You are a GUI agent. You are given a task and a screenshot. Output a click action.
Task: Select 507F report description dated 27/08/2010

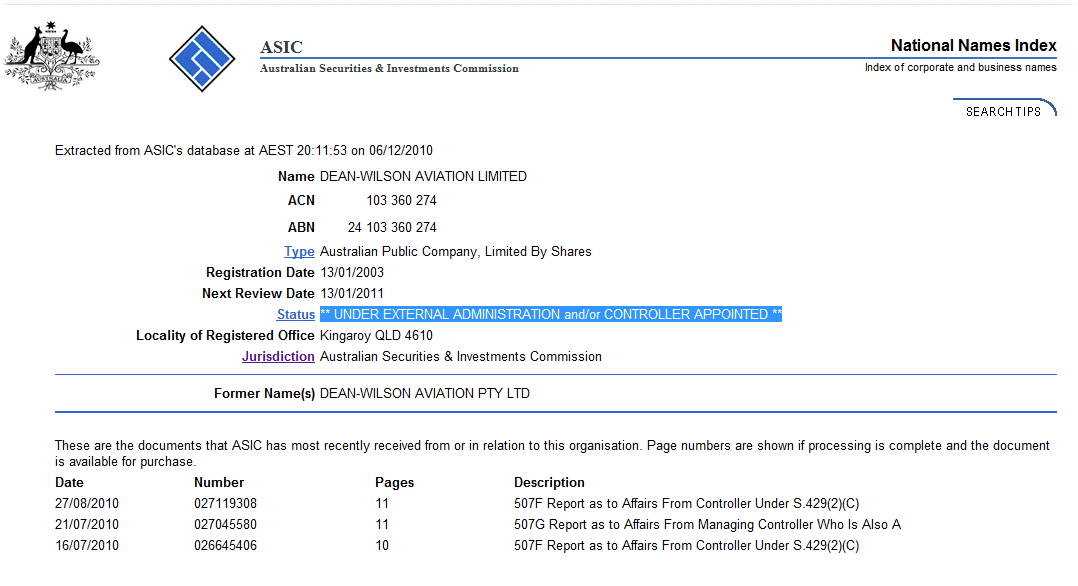point(686,503)
